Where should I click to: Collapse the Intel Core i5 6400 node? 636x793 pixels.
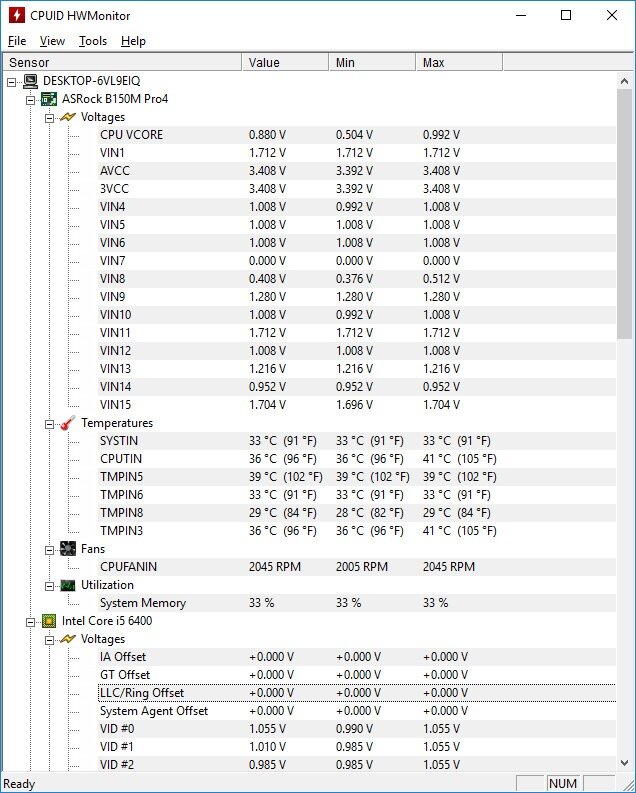pyautogui.click(x=31, y=622)
